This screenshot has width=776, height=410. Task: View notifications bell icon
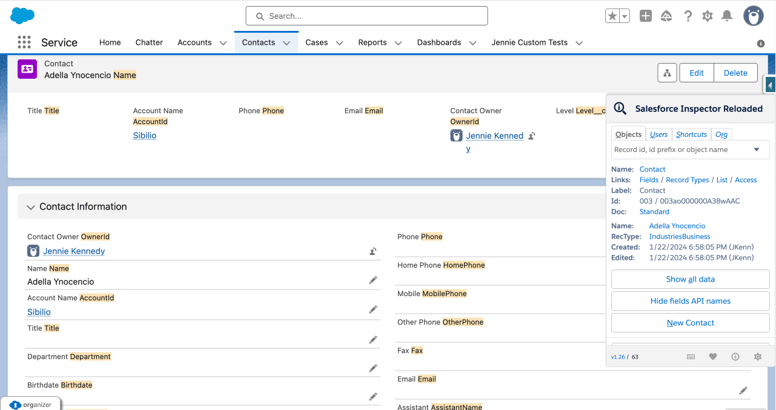(x=727, y=16)
